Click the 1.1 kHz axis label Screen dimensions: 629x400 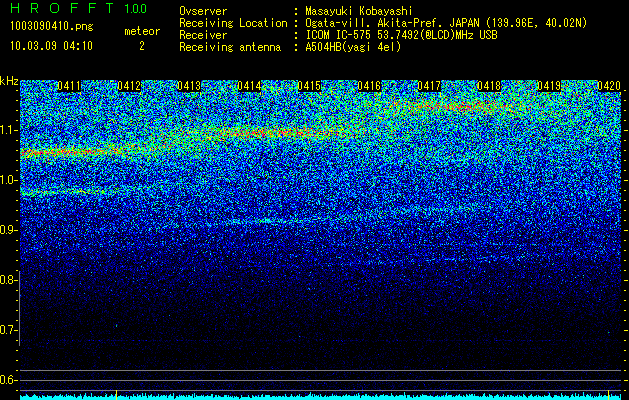[x=9, y=130]
